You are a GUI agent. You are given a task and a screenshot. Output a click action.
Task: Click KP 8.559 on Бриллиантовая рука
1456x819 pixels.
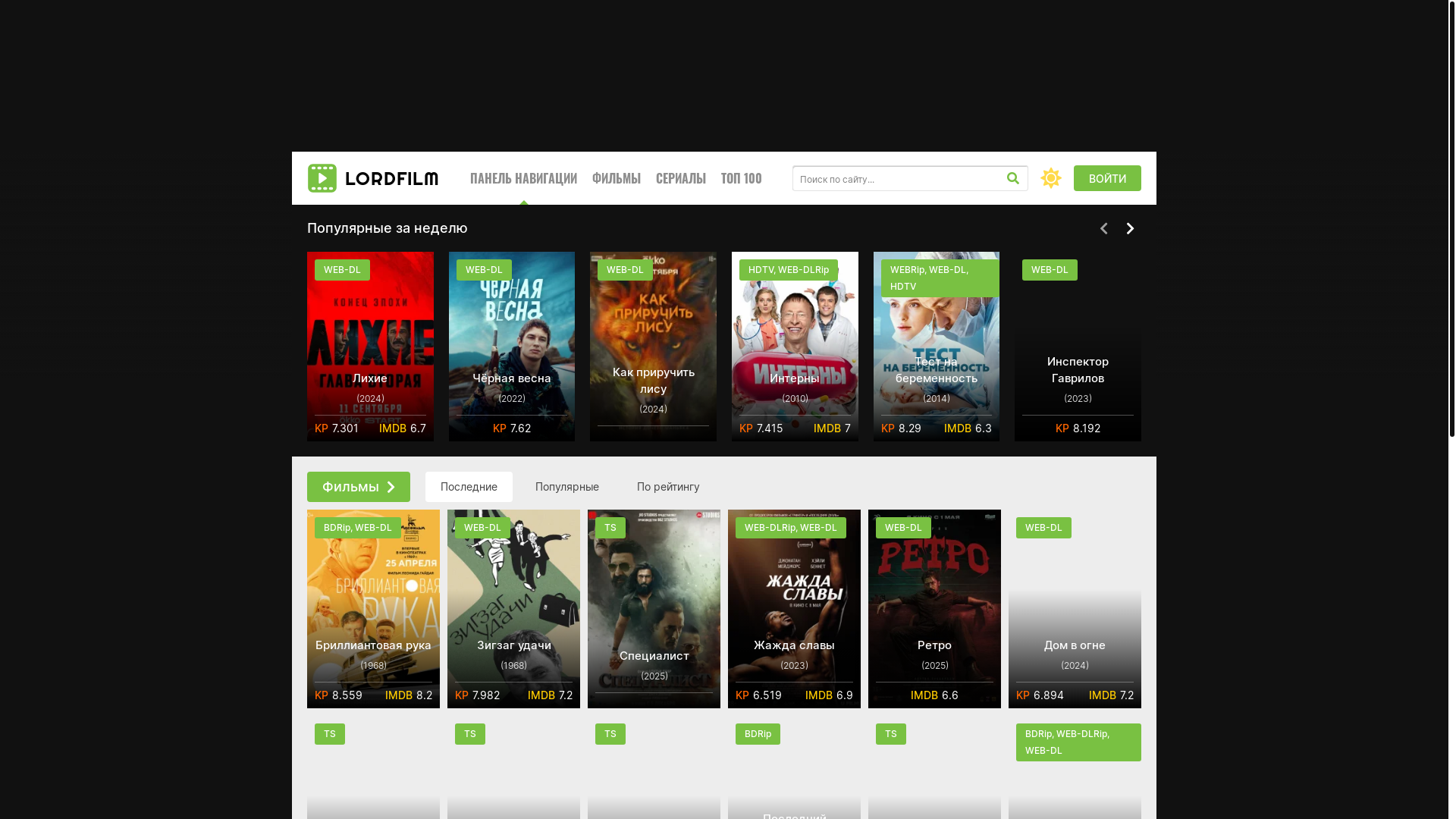338,695
